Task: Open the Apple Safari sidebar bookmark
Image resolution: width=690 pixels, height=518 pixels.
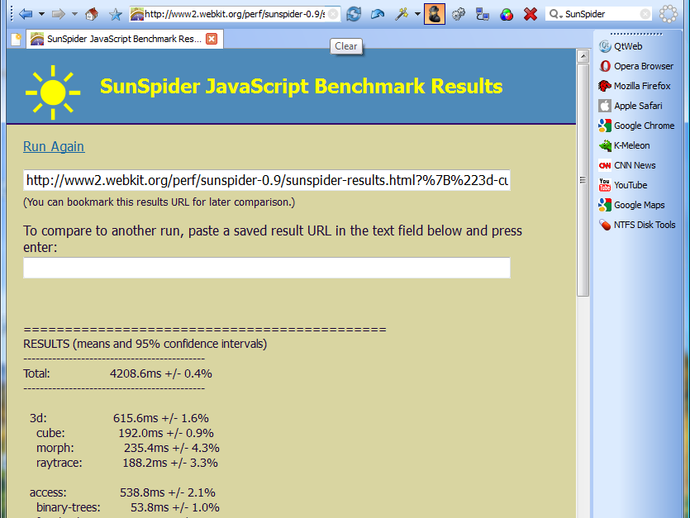Action: coord(630,106)
